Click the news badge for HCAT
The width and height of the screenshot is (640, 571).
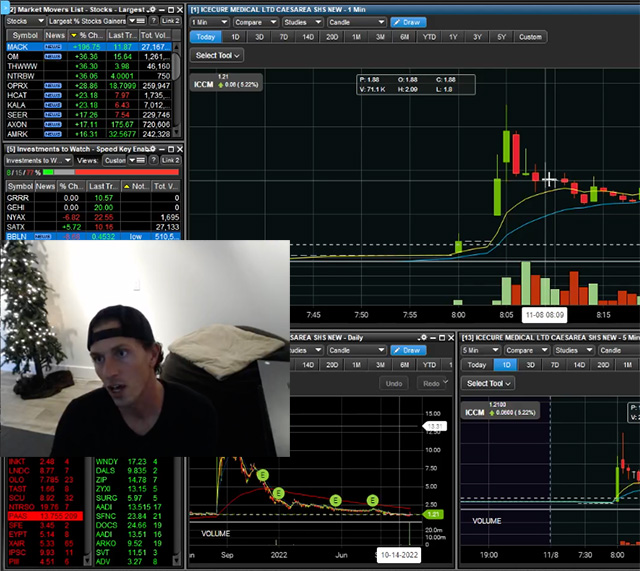(53, 95)
